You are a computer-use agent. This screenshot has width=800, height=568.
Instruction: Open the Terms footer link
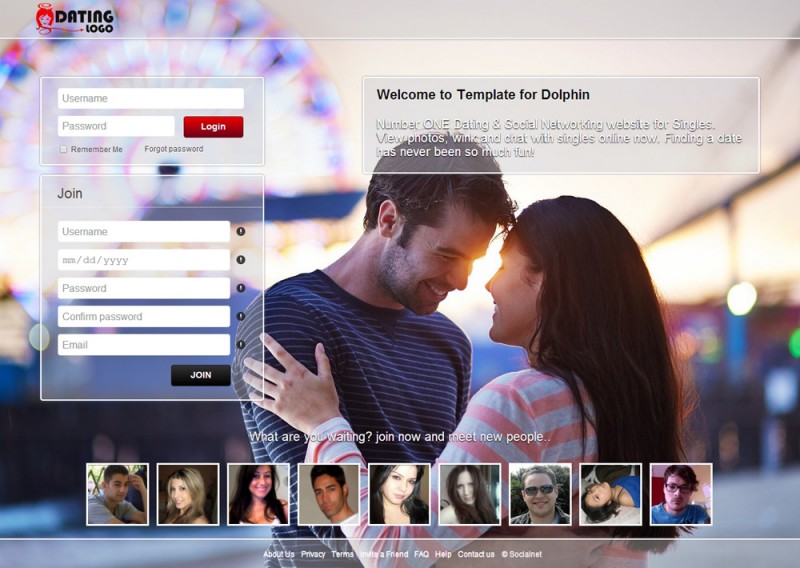click(x=342, y=554)
